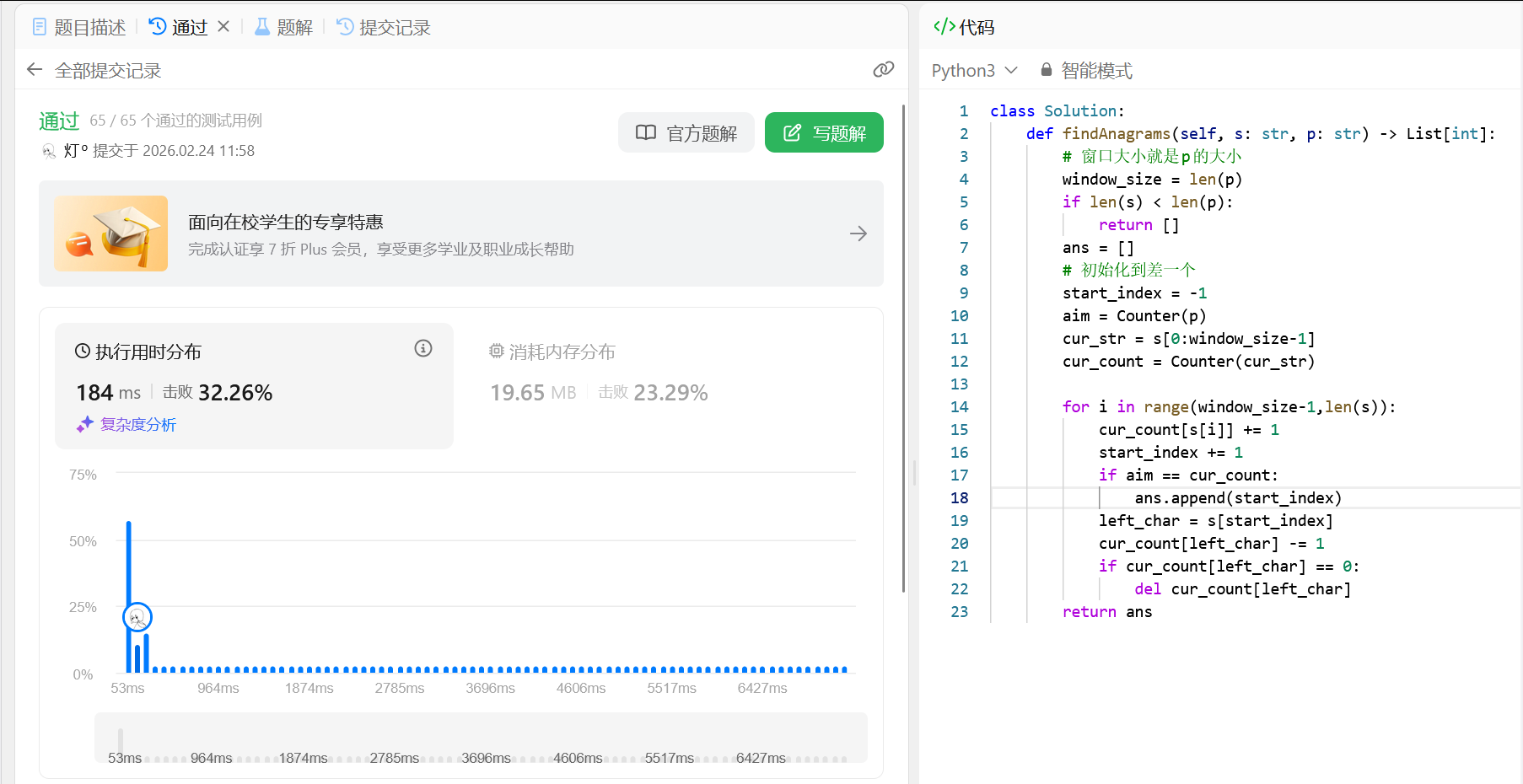Viewport: 1523px width, 784px height.
Task: Open the Python3 language dropdown
Action: pos(974,71)
